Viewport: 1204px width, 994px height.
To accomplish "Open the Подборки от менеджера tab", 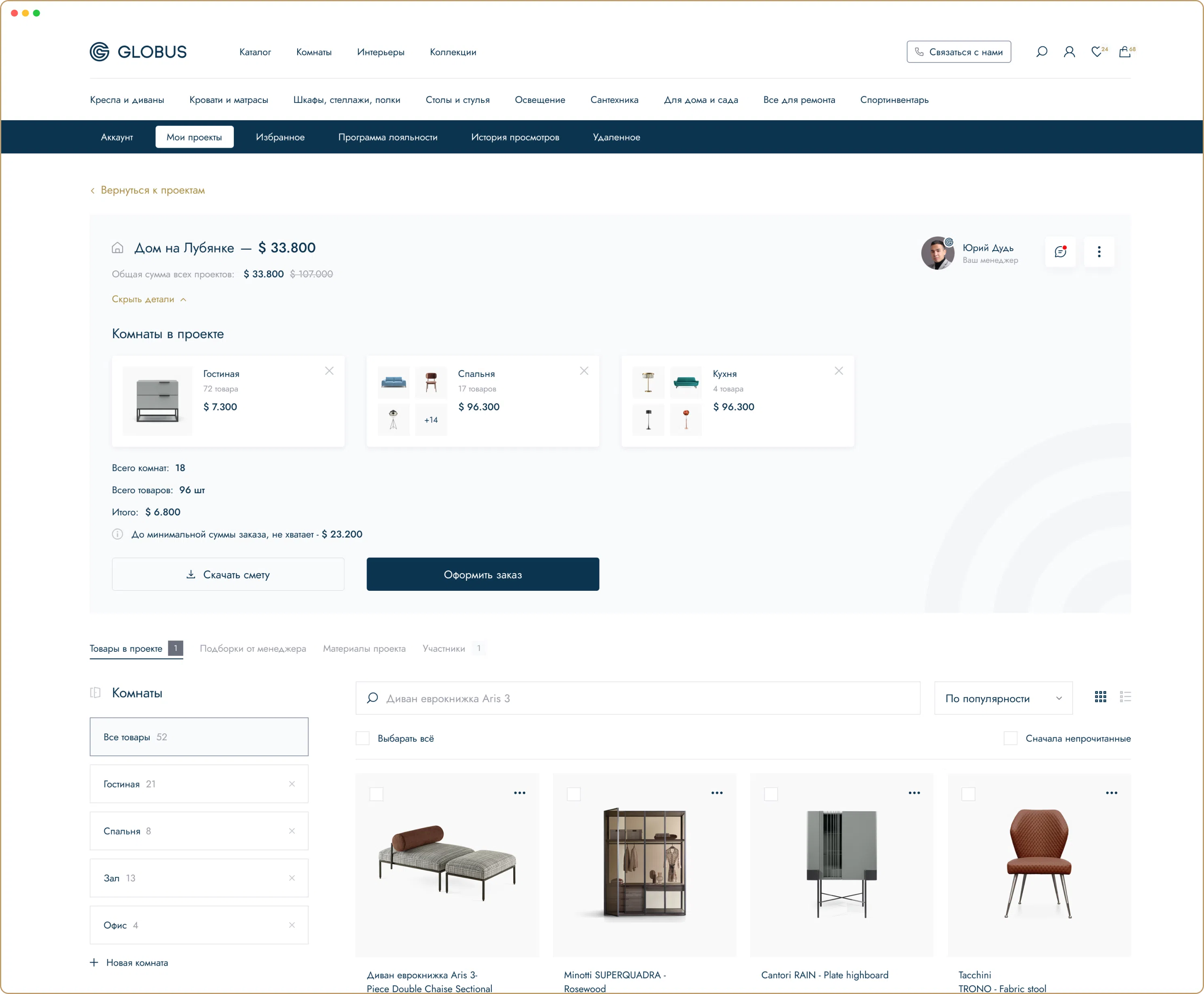I will (253, 648).
